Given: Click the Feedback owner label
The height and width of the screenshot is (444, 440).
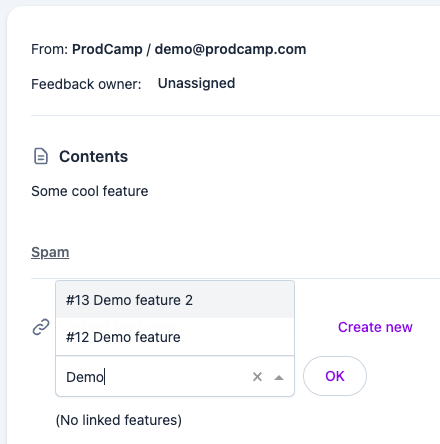Looking at the screenshot, I should coord(86,84).
